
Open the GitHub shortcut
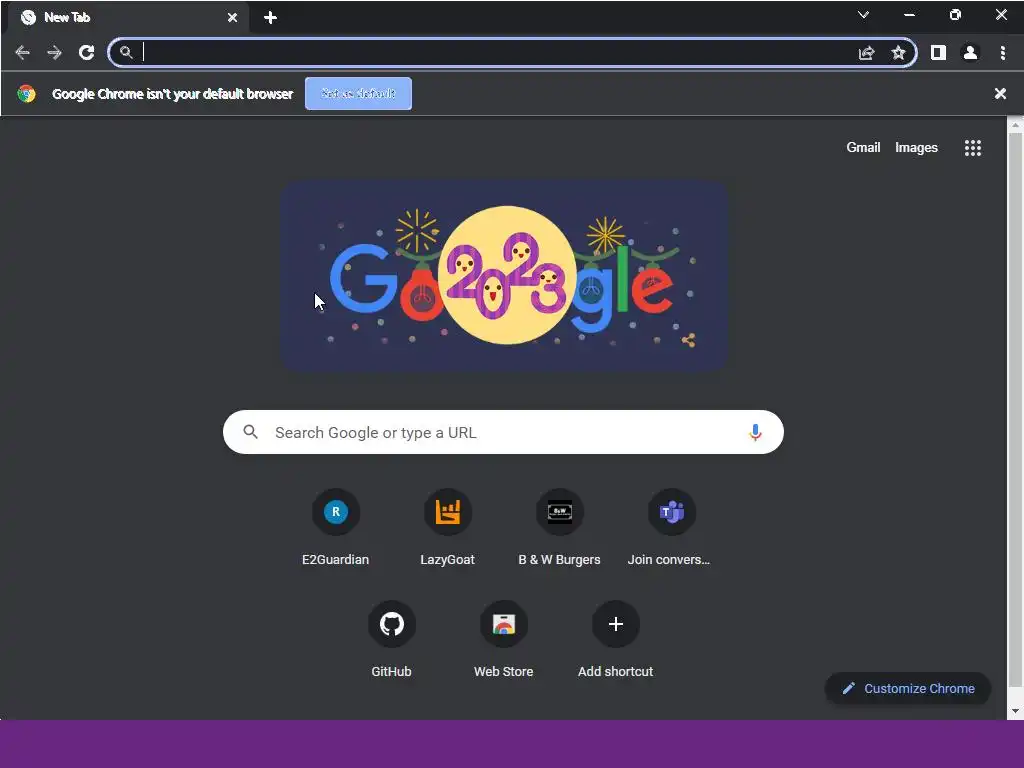[x=391, y=639]
